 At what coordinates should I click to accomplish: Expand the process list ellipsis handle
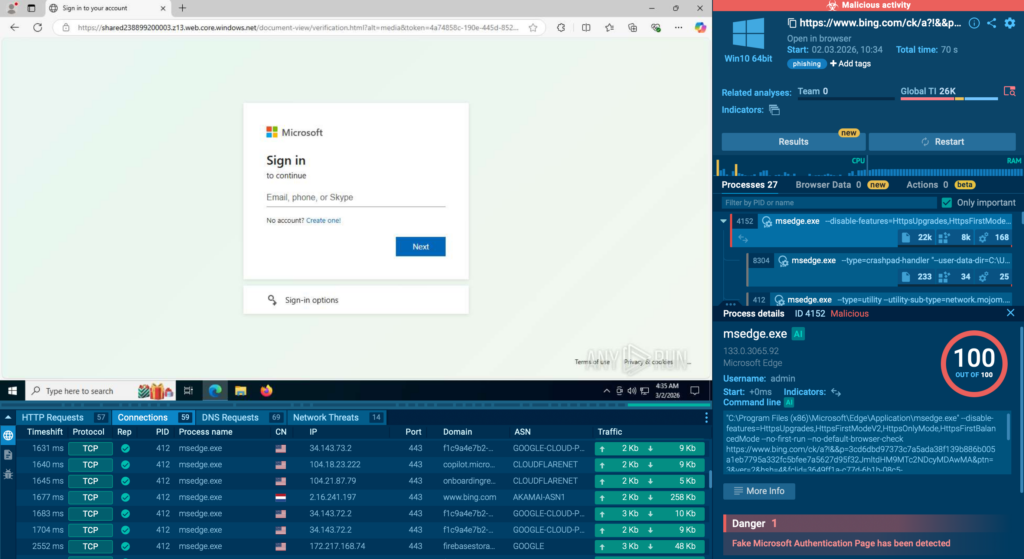click(x=730, y=304)
